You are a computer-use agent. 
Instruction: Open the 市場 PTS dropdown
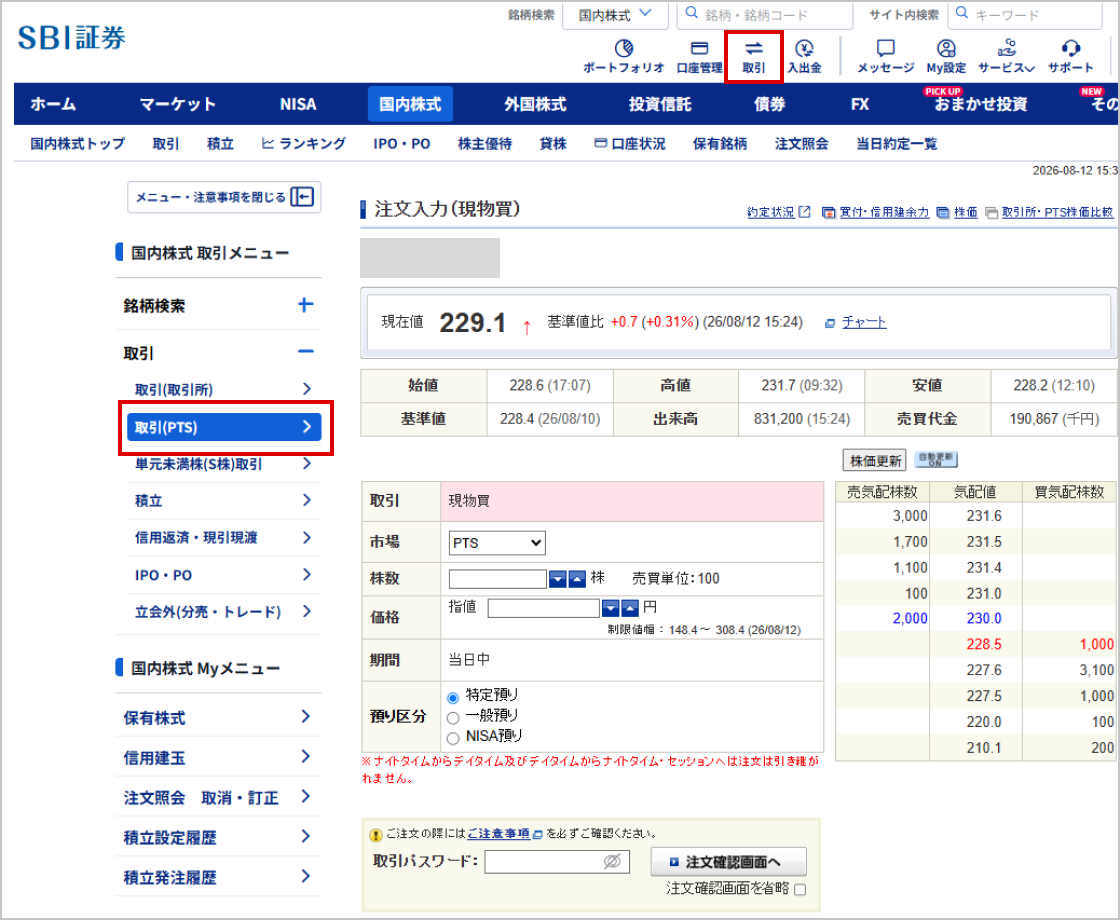[497, 543]
